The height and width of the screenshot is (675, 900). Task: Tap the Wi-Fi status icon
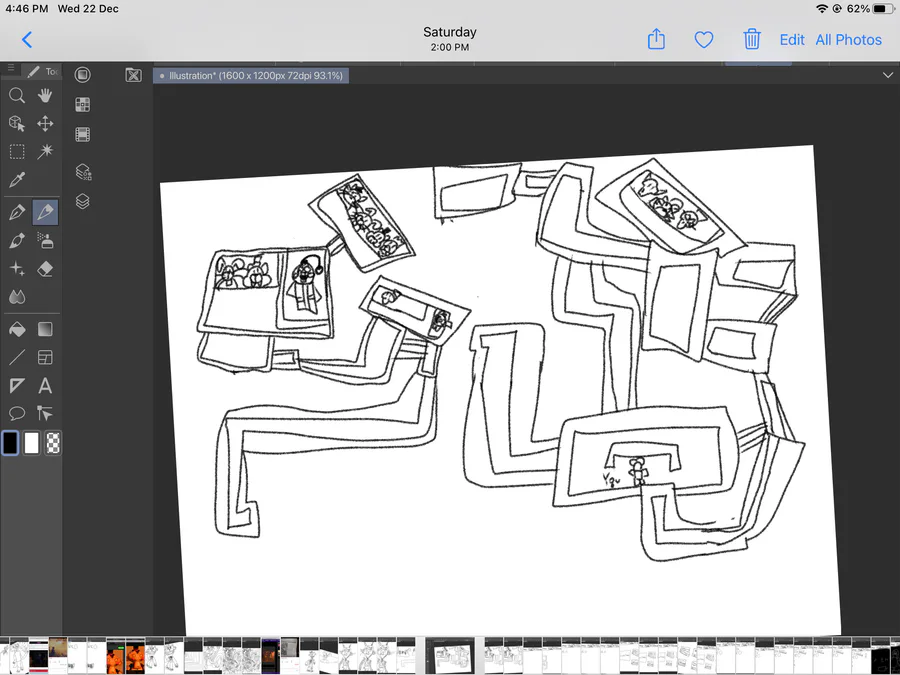click(x=822, y=9)
